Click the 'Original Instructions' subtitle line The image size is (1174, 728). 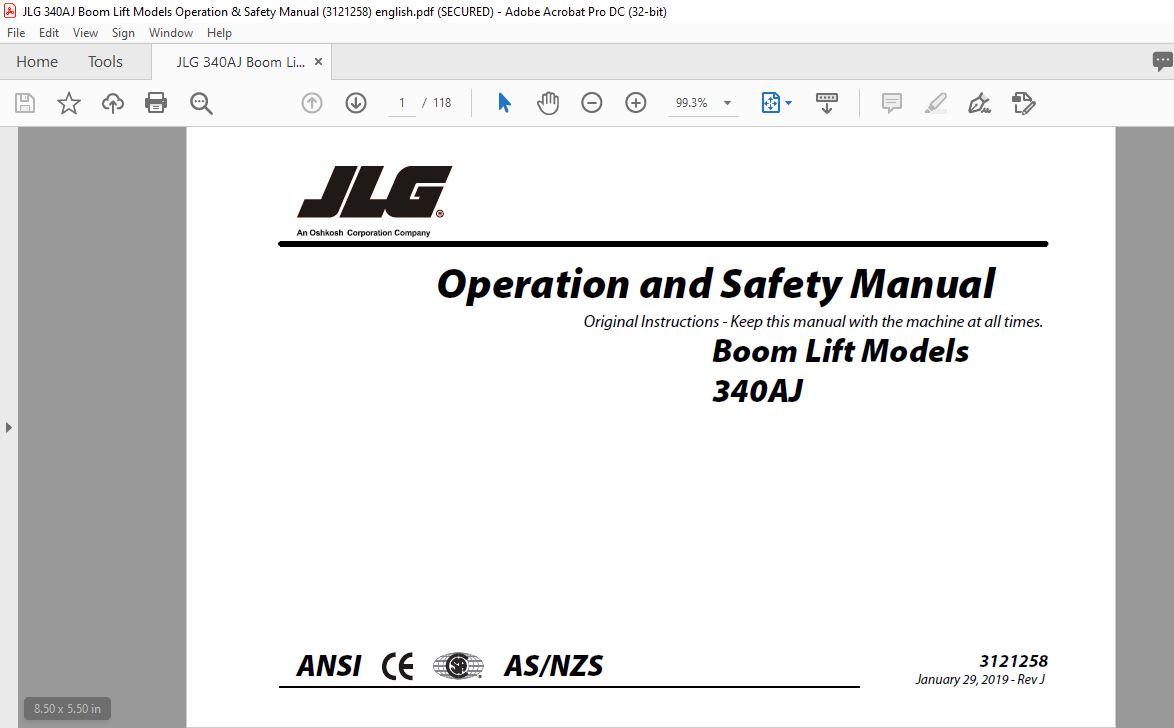813,322
